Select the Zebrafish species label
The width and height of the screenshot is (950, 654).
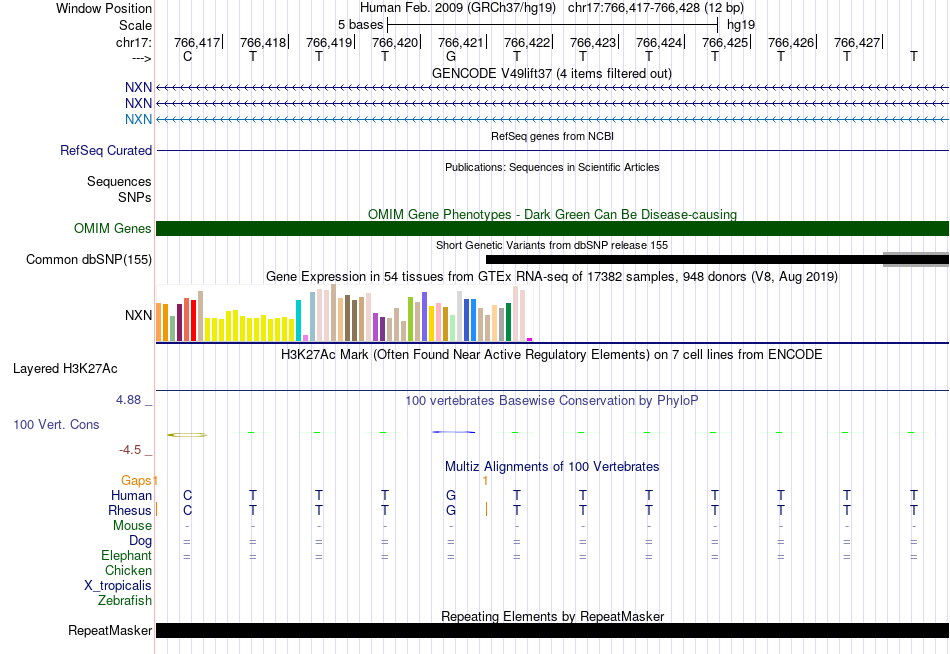125,600
